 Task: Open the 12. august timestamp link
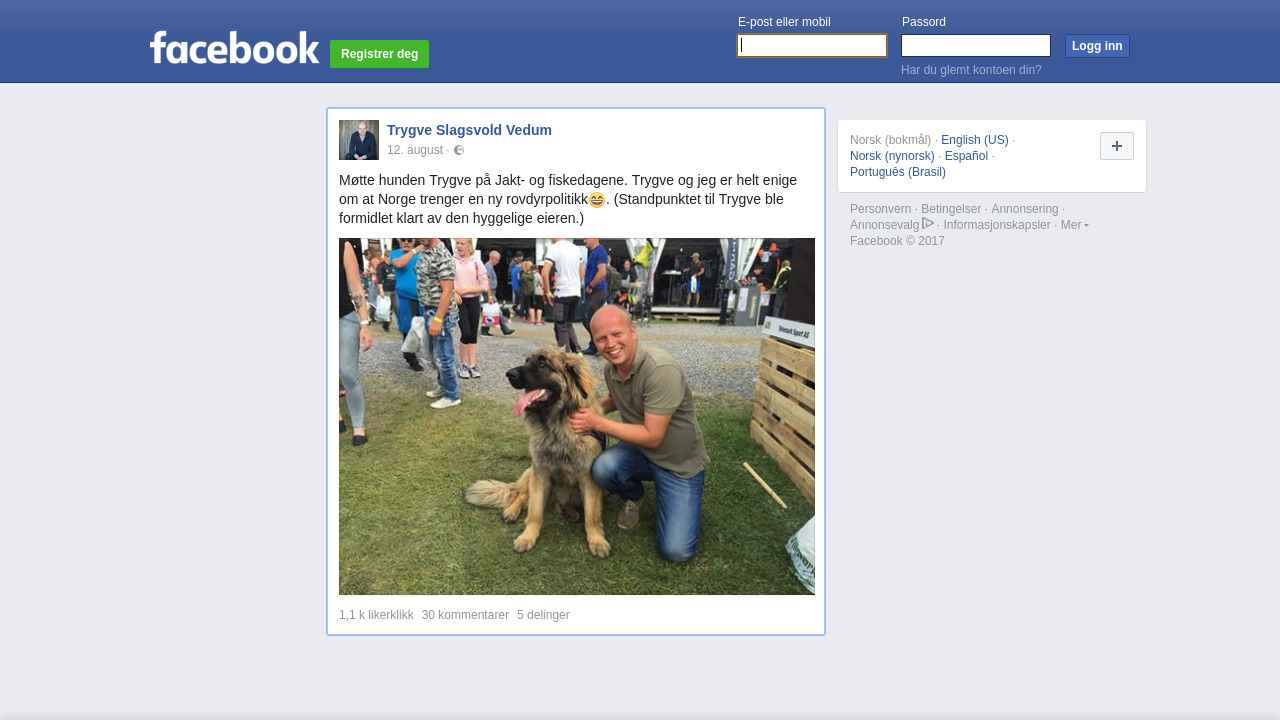[x=415, y=150]
